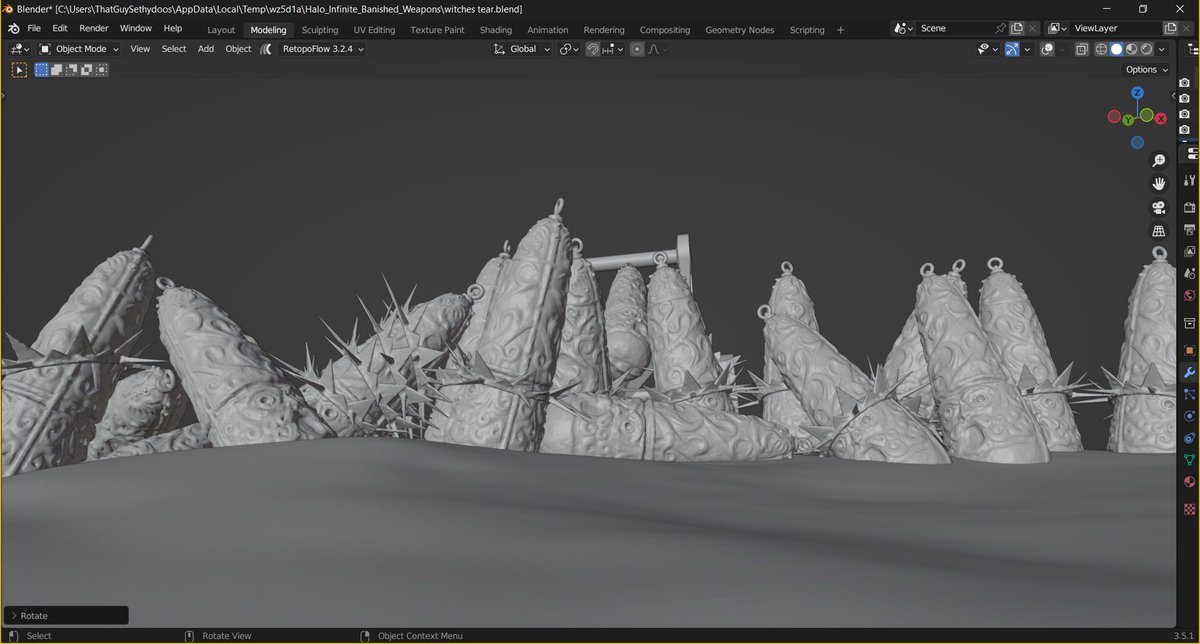Open object visibility and selectability dropdown

click(x=988, y=49)
